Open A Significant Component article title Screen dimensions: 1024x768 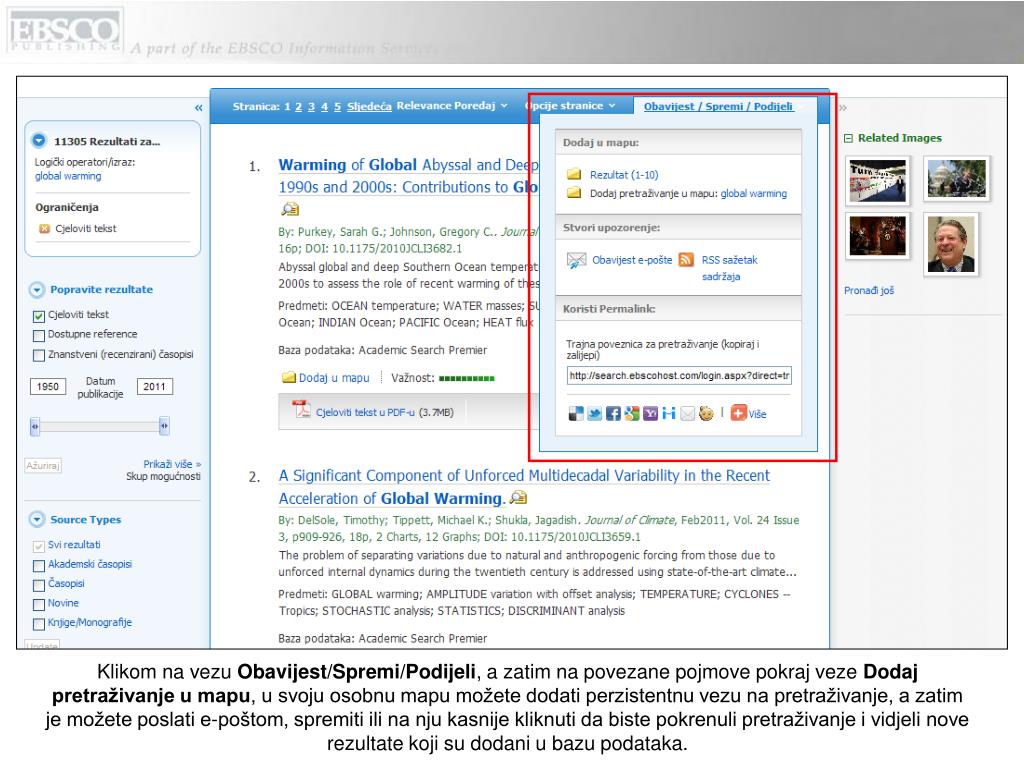pyautogui.click(x=524, y=487)
